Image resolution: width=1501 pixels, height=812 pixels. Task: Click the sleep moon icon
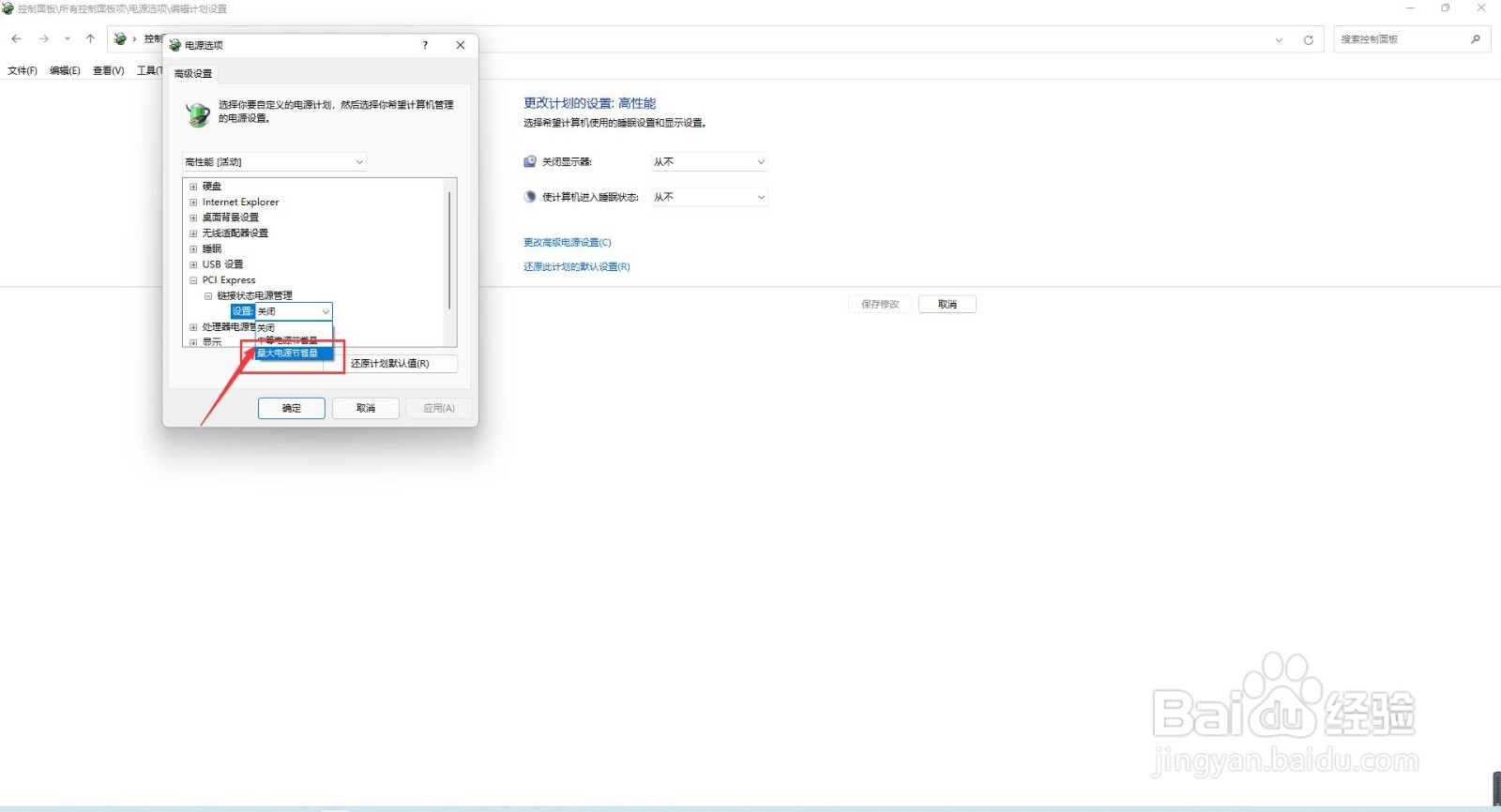[530, 197]
